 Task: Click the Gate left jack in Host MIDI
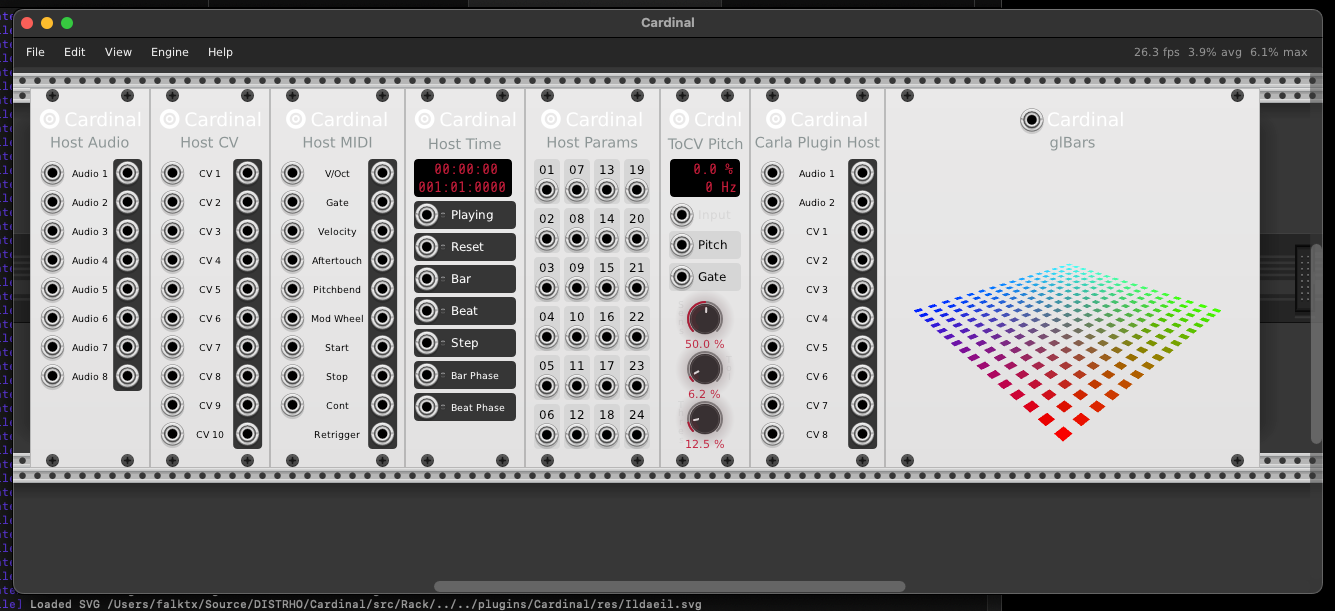click(x=292, y=202)
